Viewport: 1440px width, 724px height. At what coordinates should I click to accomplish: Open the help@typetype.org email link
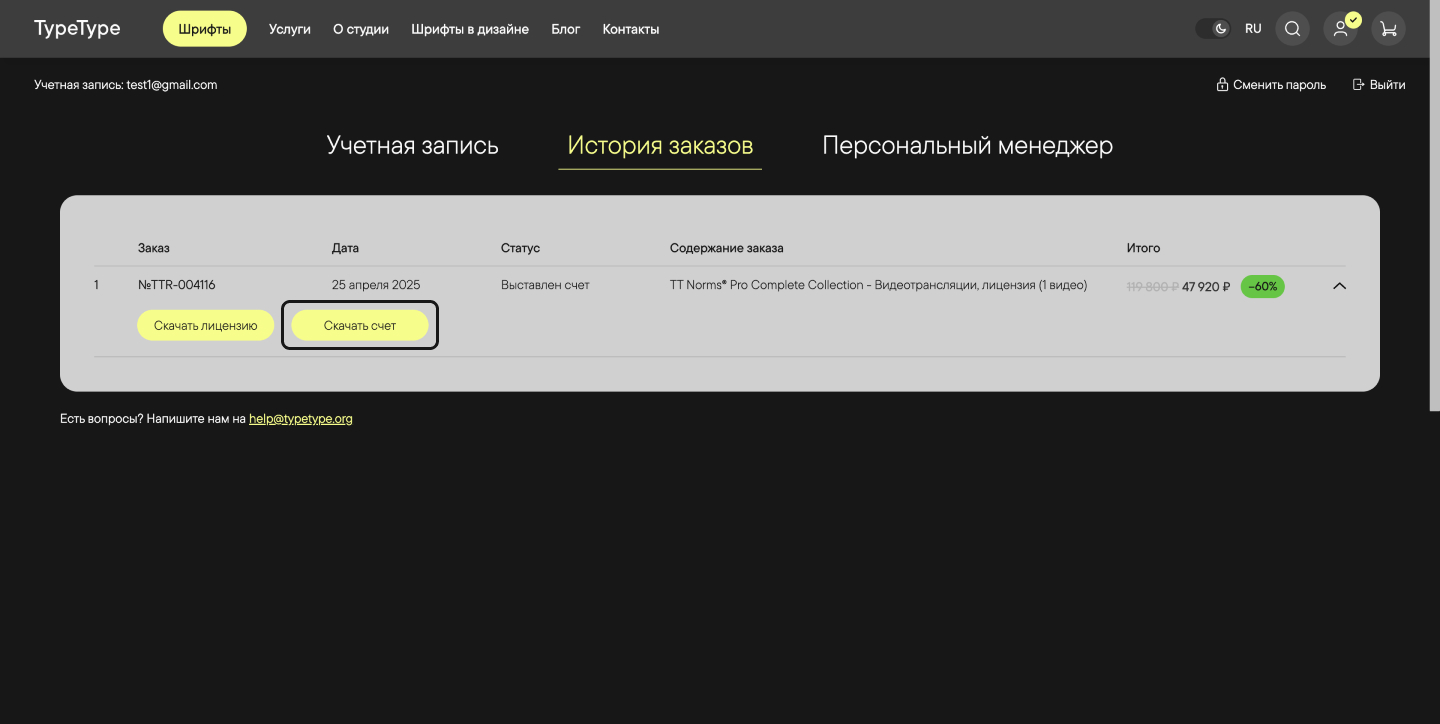(301, 419)
